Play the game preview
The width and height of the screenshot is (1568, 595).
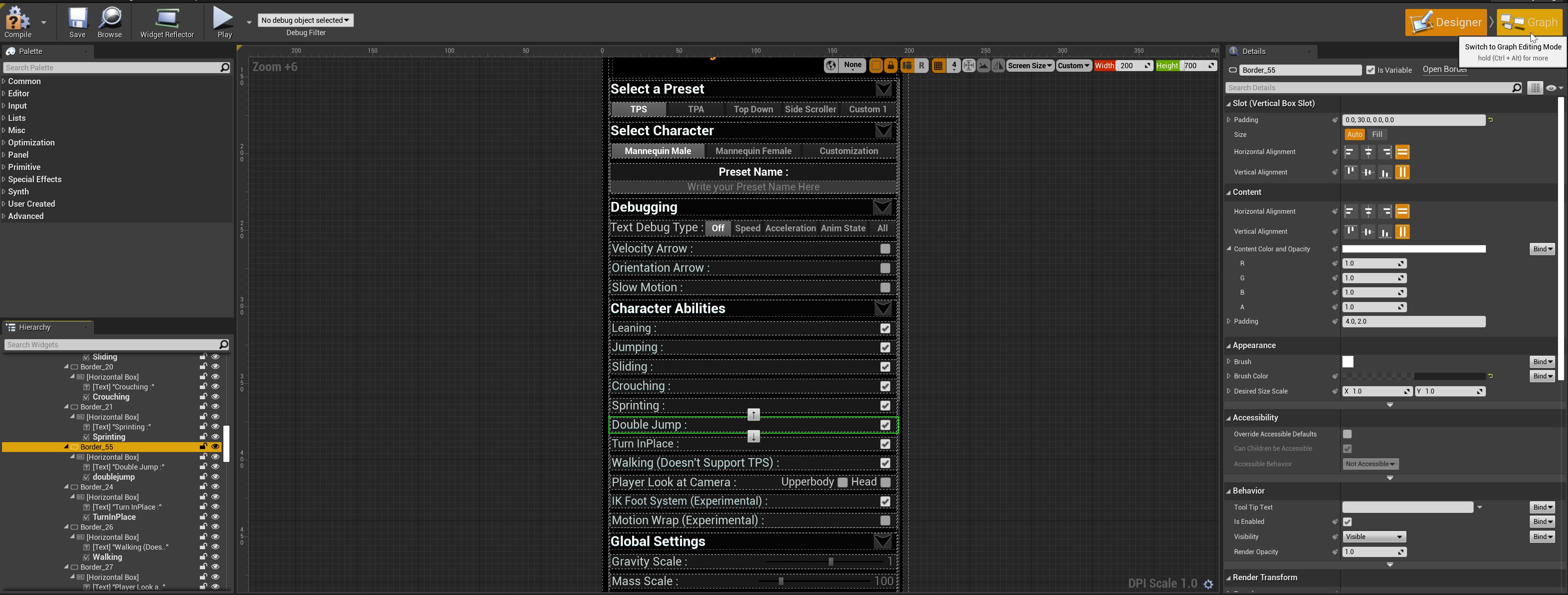pos(224,22)
